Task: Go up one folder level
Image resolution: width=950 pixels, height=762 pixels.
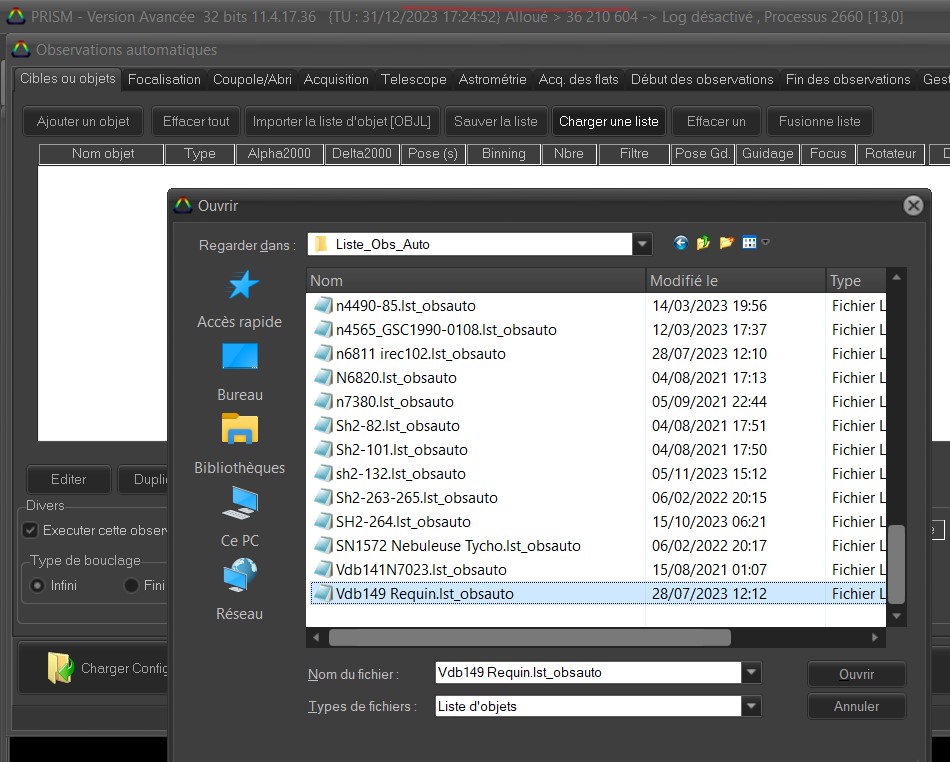Action: coord(704,243)
